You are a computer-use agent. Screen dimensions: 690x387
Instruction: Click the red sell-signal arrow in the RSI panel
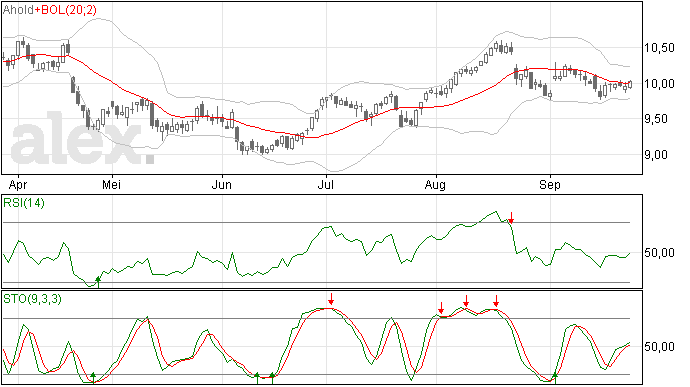coord(511,217)
